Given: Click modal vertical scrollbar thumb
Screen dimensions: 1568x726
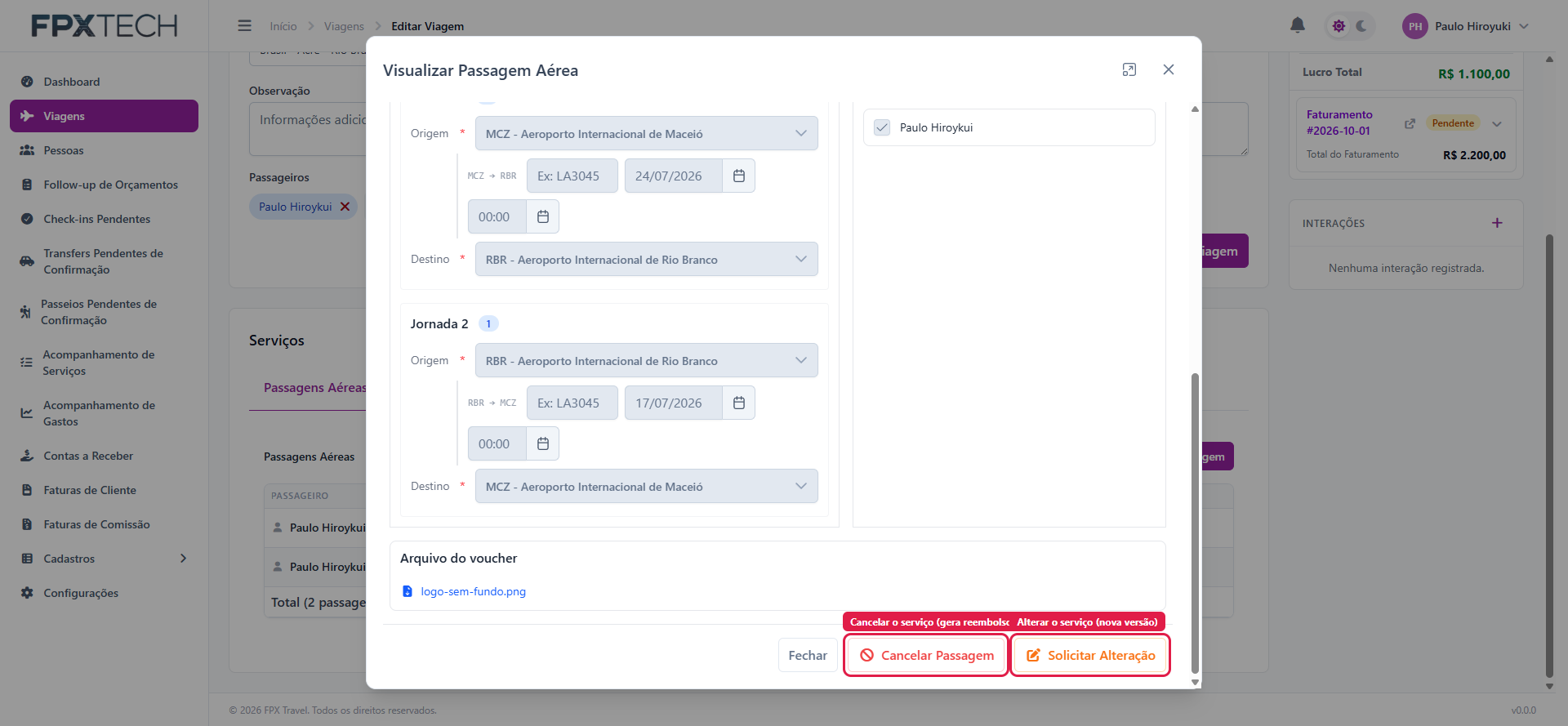Looking at the screenshot, I should 1195,523.
